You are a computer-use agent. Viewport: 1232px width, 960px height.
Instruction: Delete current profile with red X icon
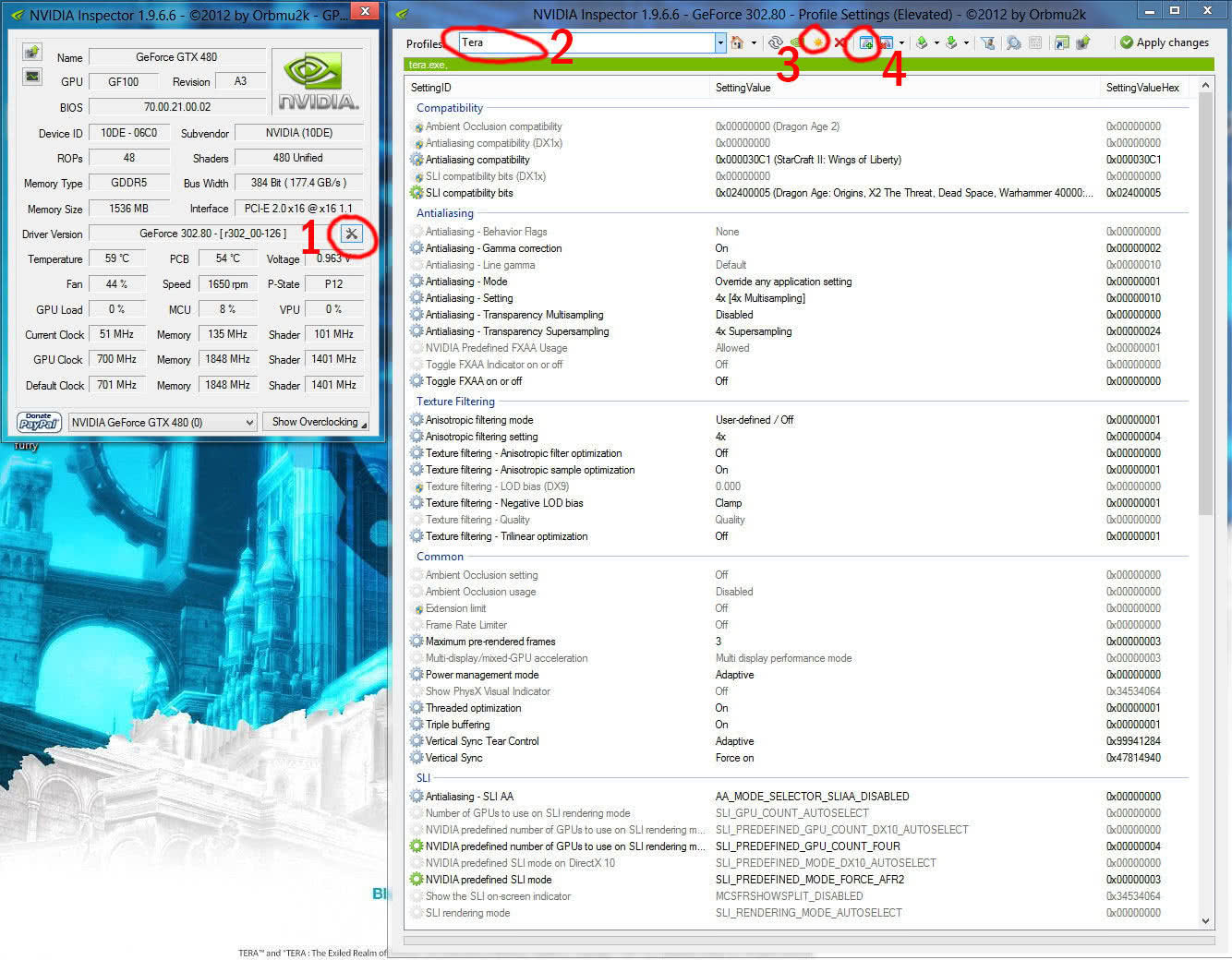[839, 42]
